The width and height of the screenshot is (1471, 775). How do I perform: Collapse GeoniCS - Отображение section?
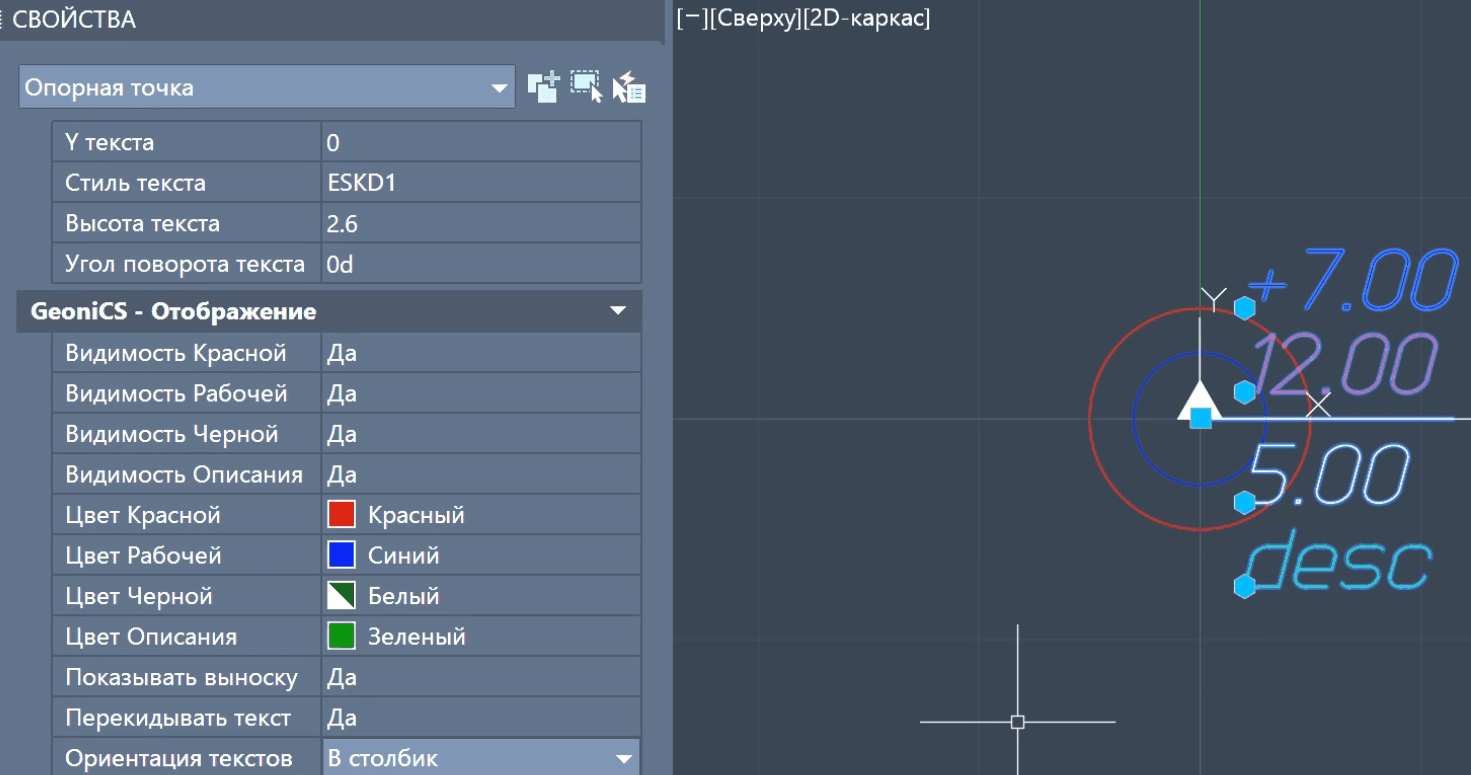coord(618,312)
